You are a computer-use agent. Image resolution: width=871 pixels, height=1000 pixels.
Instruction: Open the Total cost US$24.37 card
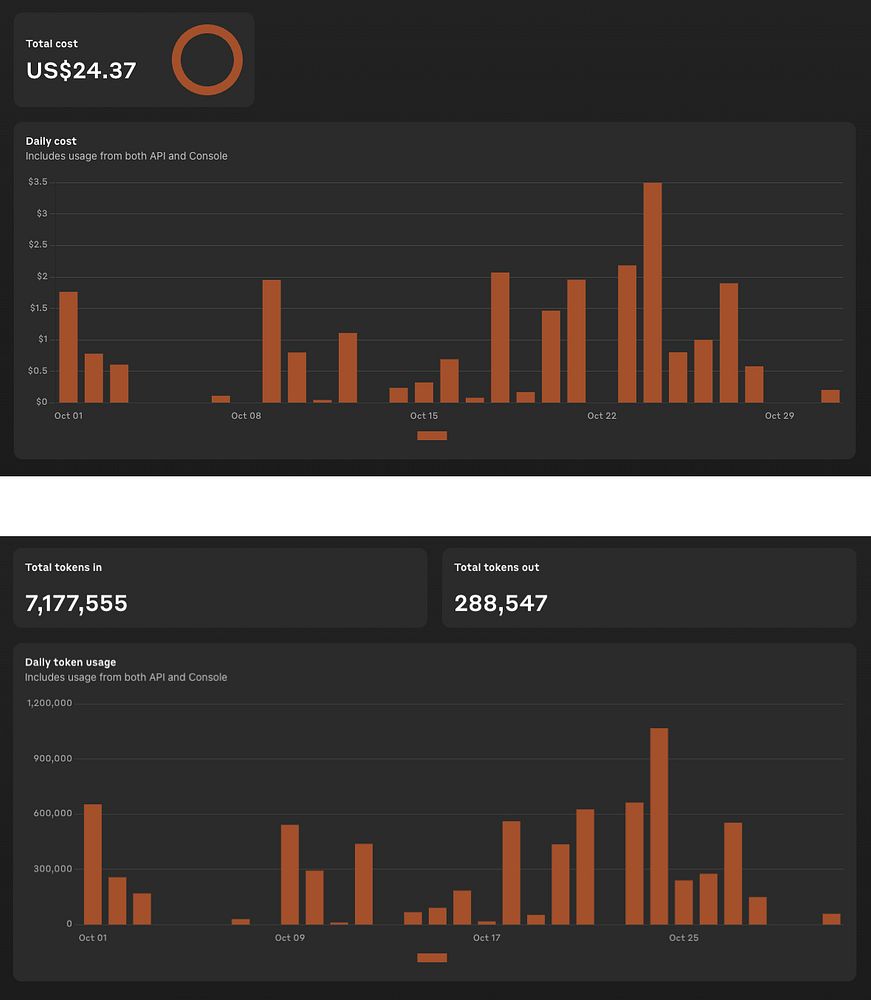134,60
